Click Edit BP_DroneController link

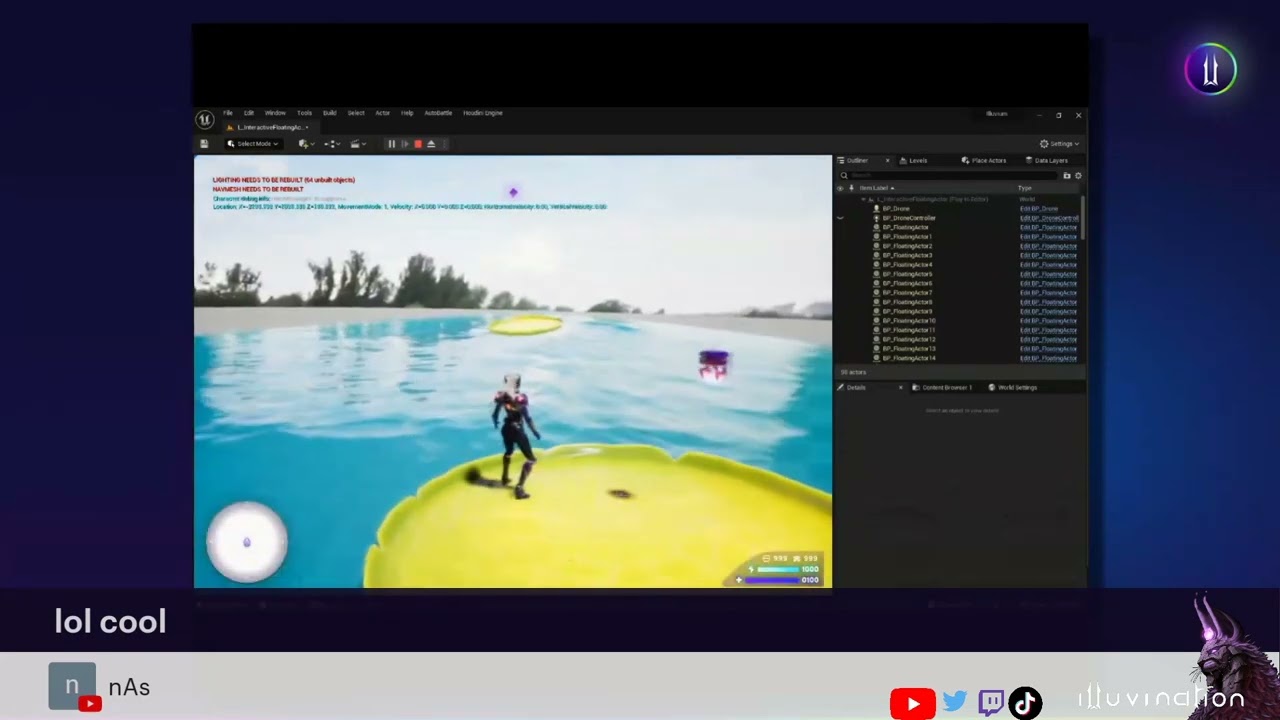1049,218
